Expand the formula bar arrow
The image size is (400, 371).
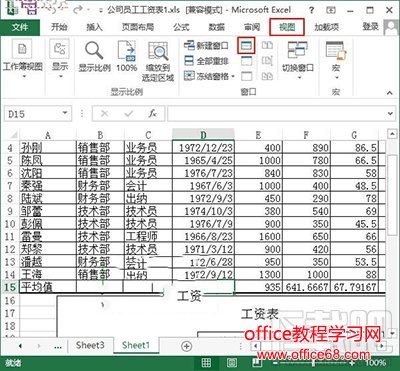[x=390, y=114]
